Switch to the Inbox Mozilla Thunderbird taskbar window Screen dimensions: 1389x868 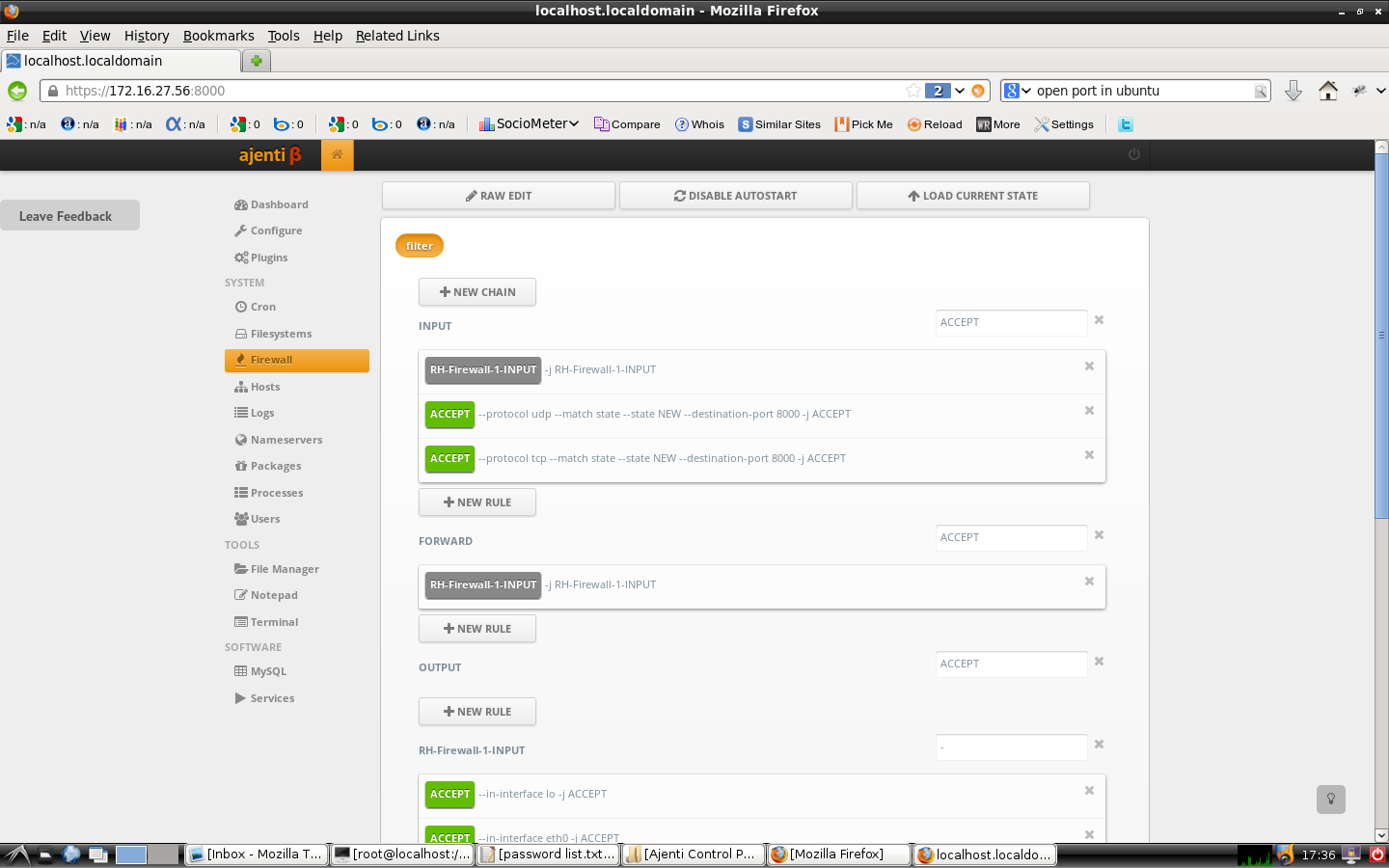pos(256,854)
